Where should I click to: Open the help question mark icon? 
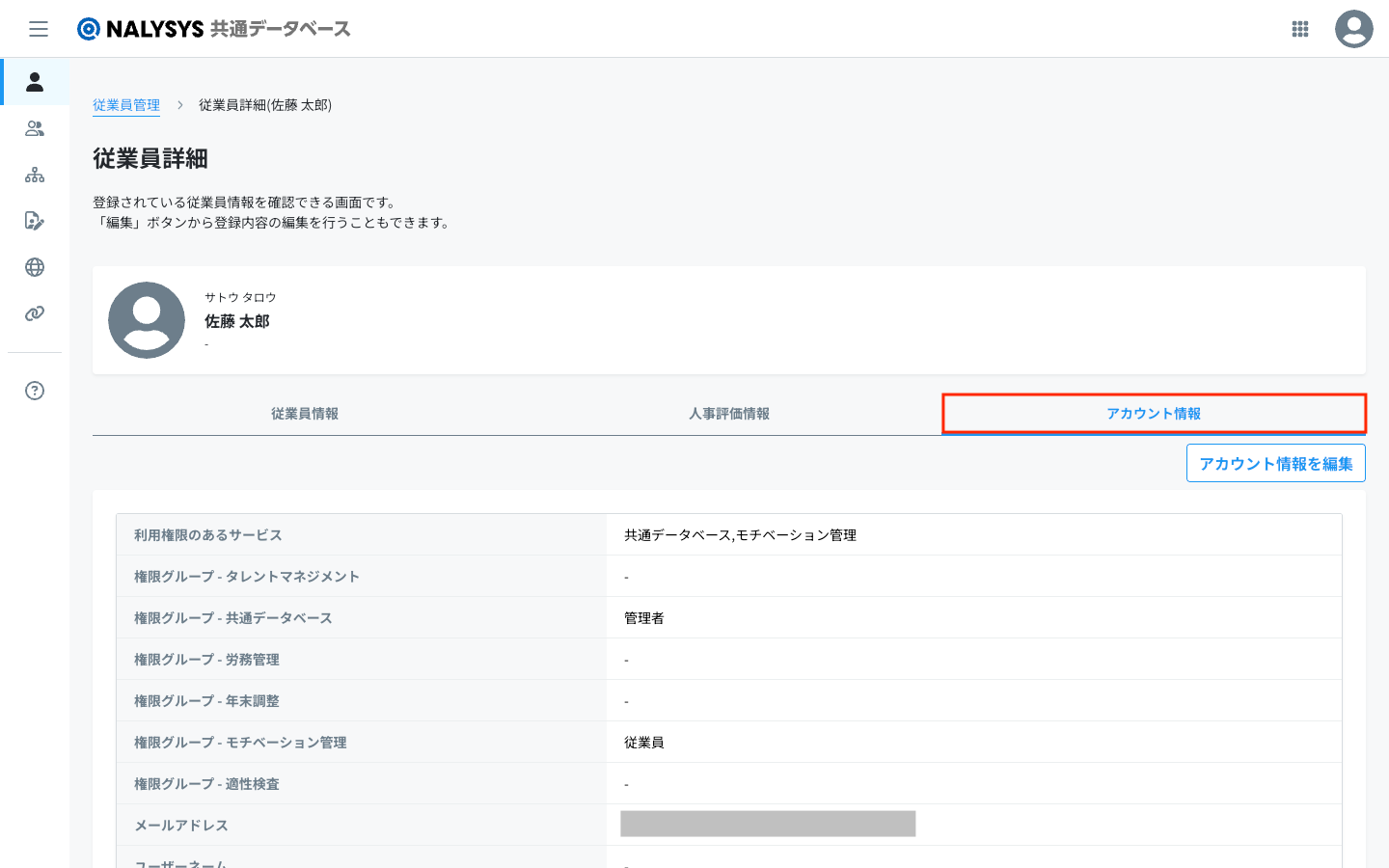pos(35,391)
